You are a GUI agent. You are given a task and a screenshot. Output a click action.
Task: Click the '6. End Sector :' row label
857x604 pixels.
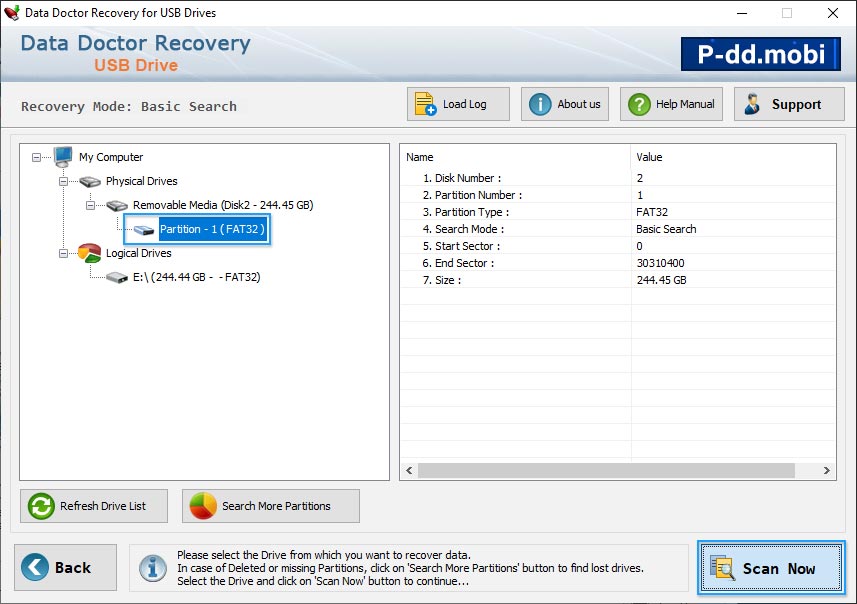pos(458,263)
